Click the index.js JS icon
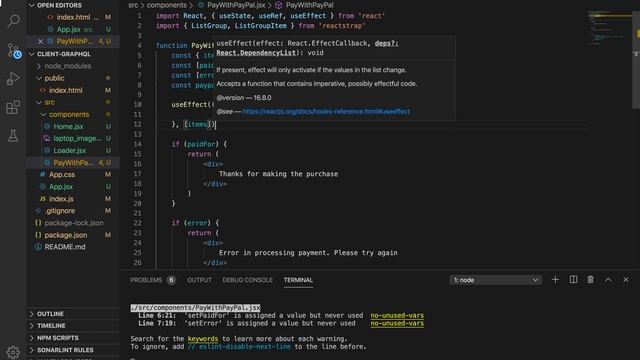Screen dimensions: 640x360 (42, 199)
